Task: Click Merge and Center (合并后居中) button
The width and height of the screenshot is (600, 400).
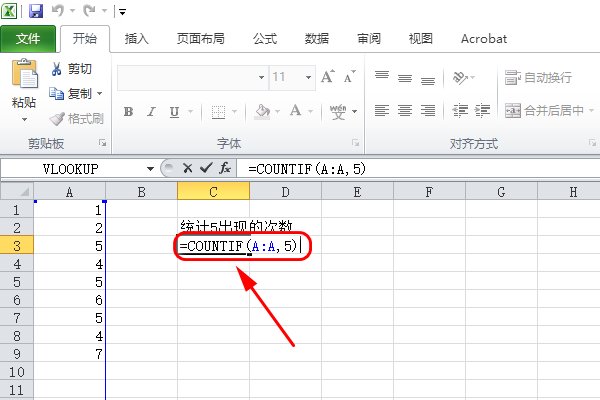Action: [x=544, y=111]
